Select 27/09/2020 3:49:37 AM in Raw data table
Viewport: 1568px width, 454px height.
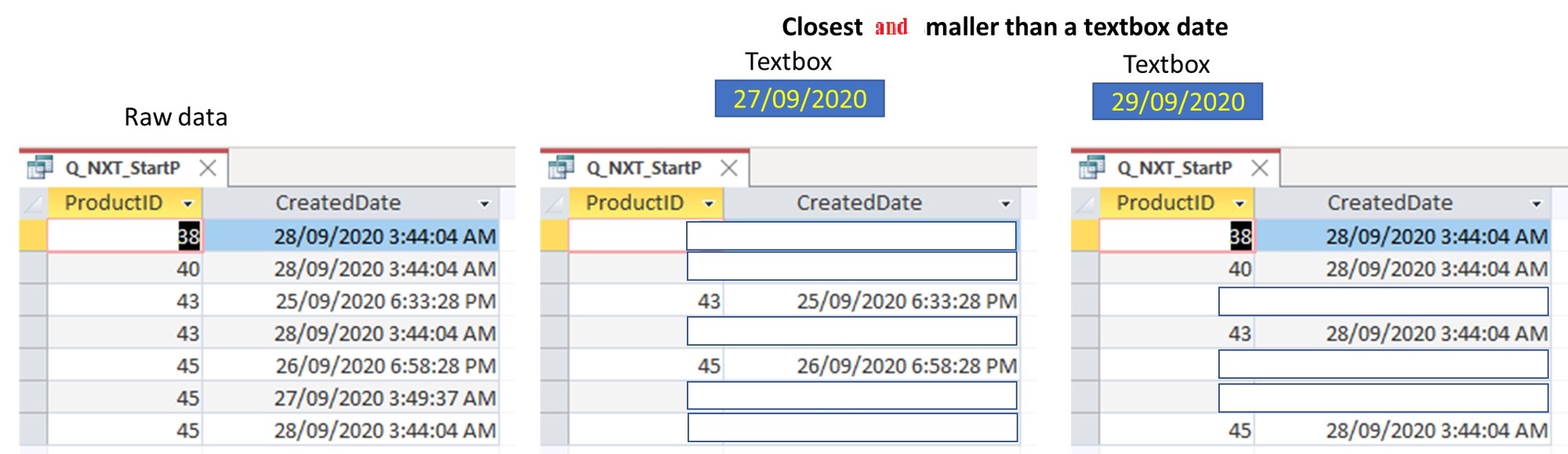tap(350, 398)
